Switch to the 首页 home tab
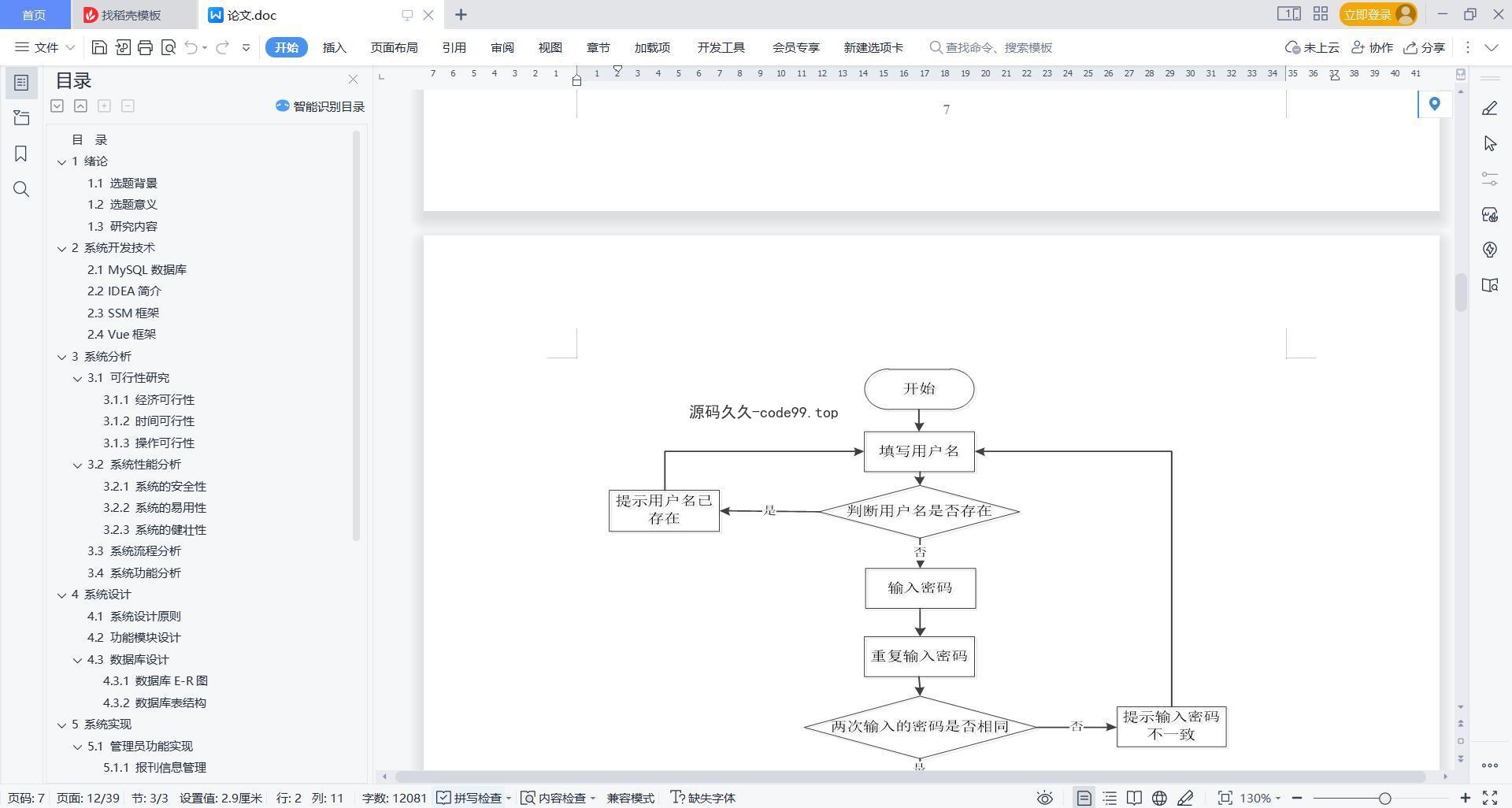 pos(33,15)
